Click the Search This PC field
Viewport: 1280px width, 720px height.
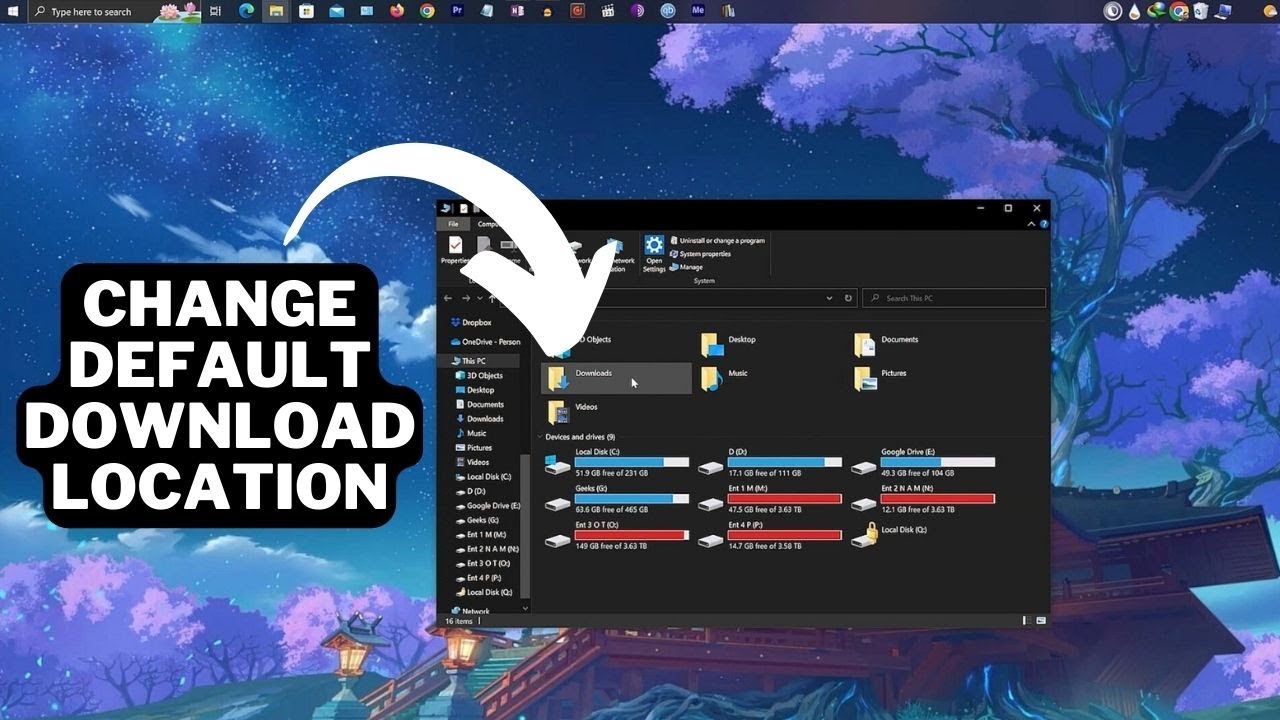pos(954,298)
